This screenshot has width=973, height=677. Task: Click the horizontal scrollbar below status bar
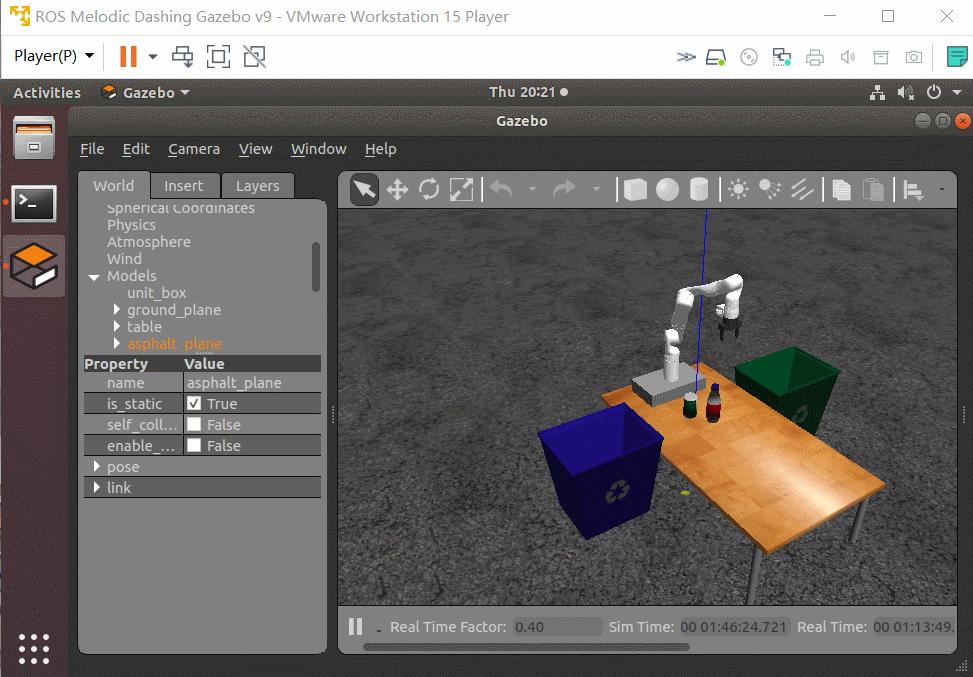526,647
